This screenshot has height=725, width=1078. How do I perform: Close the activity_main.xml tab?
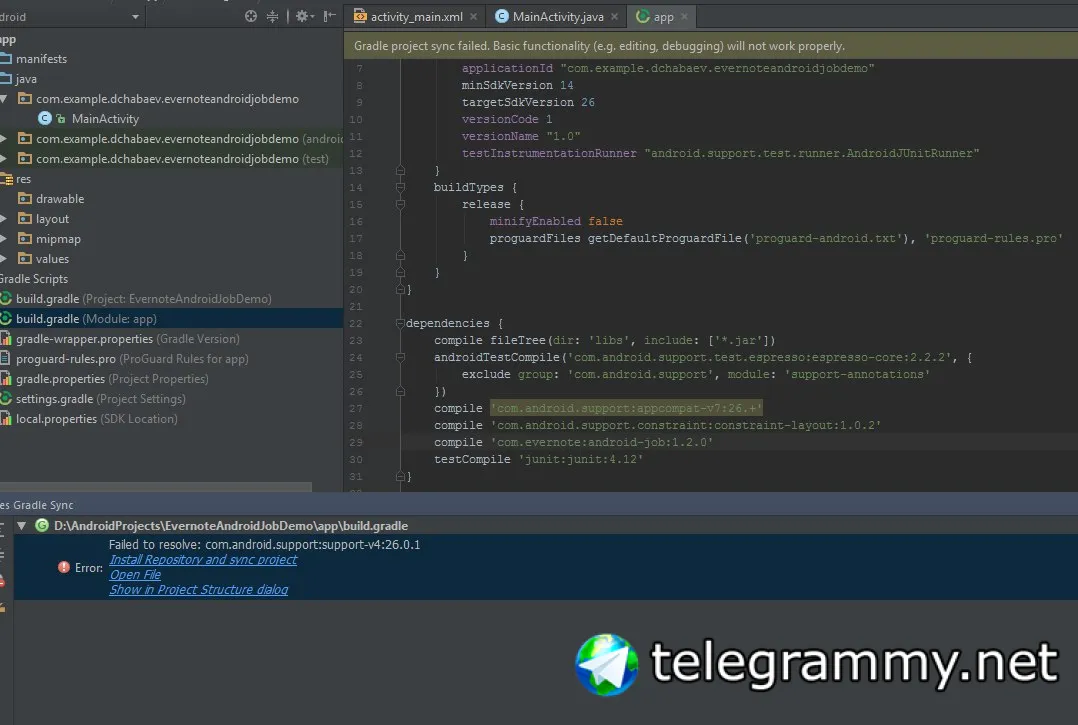coord(473,16)
